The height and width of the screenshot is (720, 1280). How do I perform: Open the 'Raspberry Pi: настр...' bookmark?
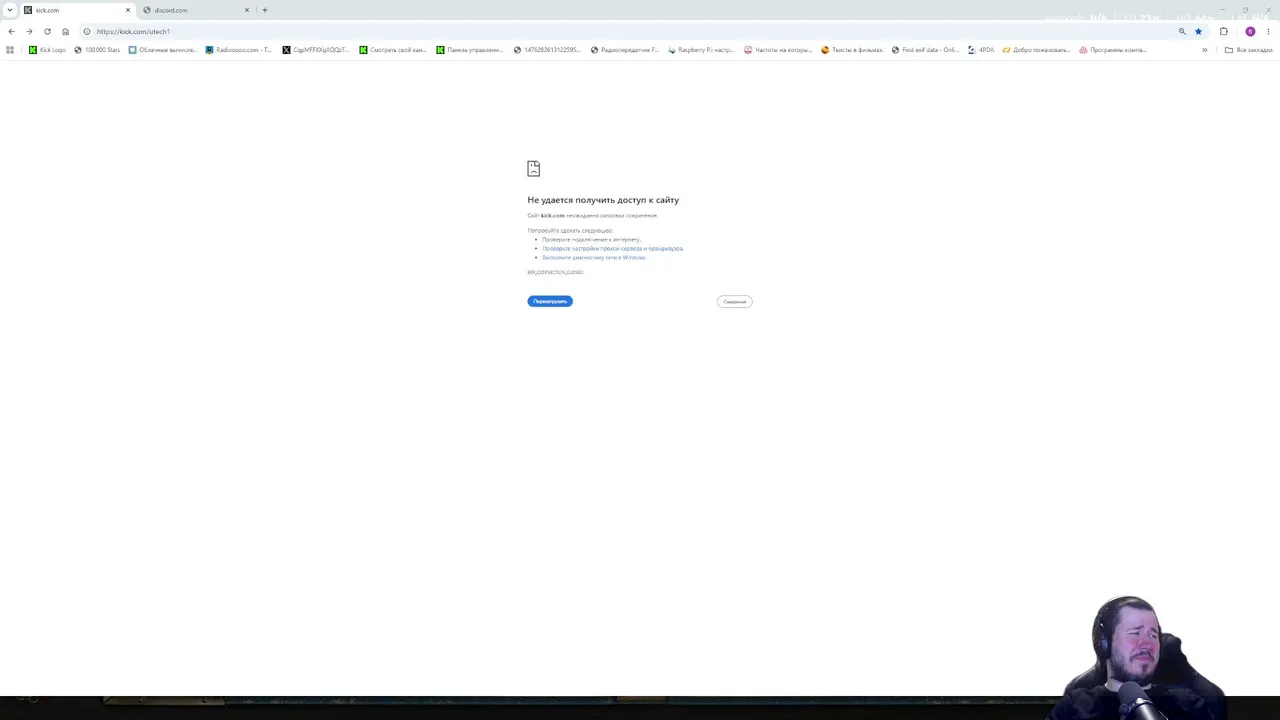[700, 50]
